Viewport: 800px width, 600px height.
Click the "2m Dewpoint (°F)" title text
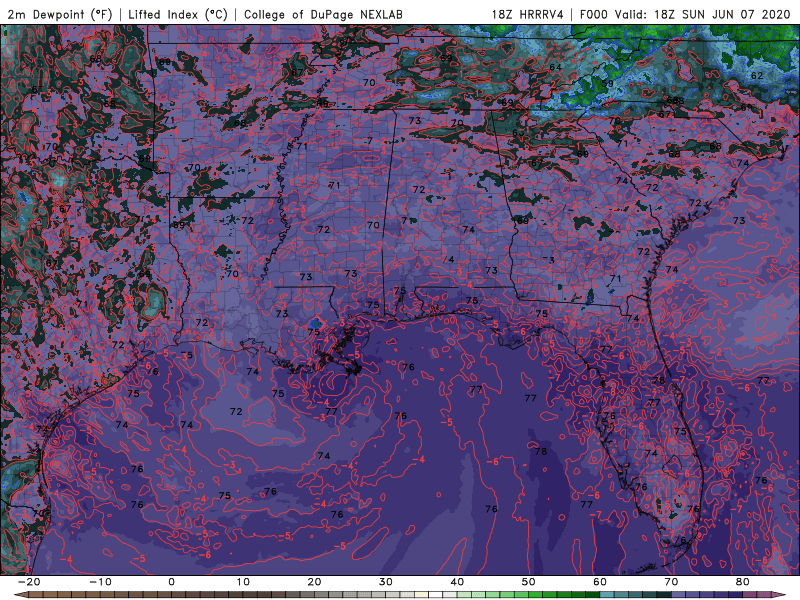pos(59,14)
